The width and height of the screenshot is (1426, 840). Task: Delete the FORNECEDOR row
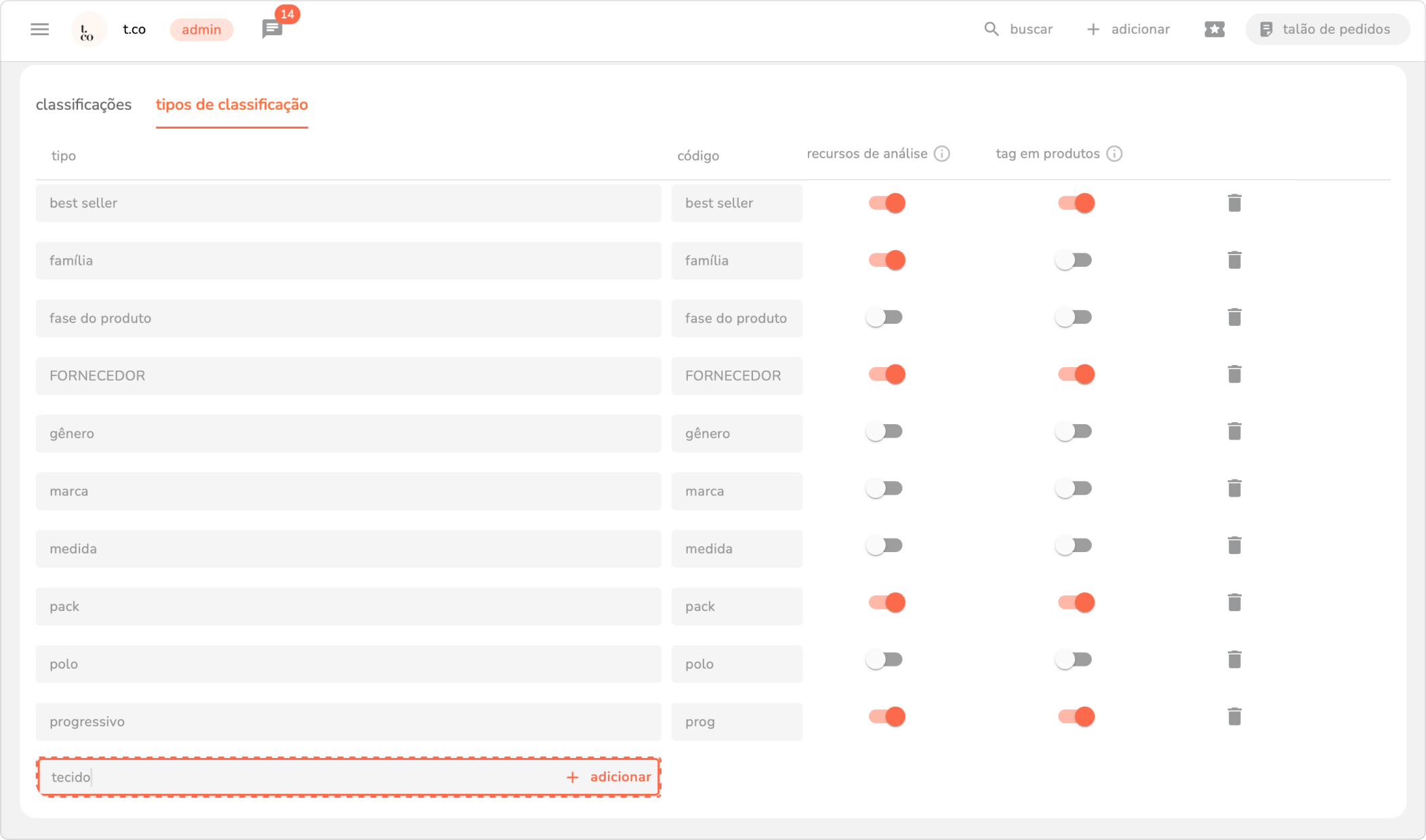[1234, 375]
